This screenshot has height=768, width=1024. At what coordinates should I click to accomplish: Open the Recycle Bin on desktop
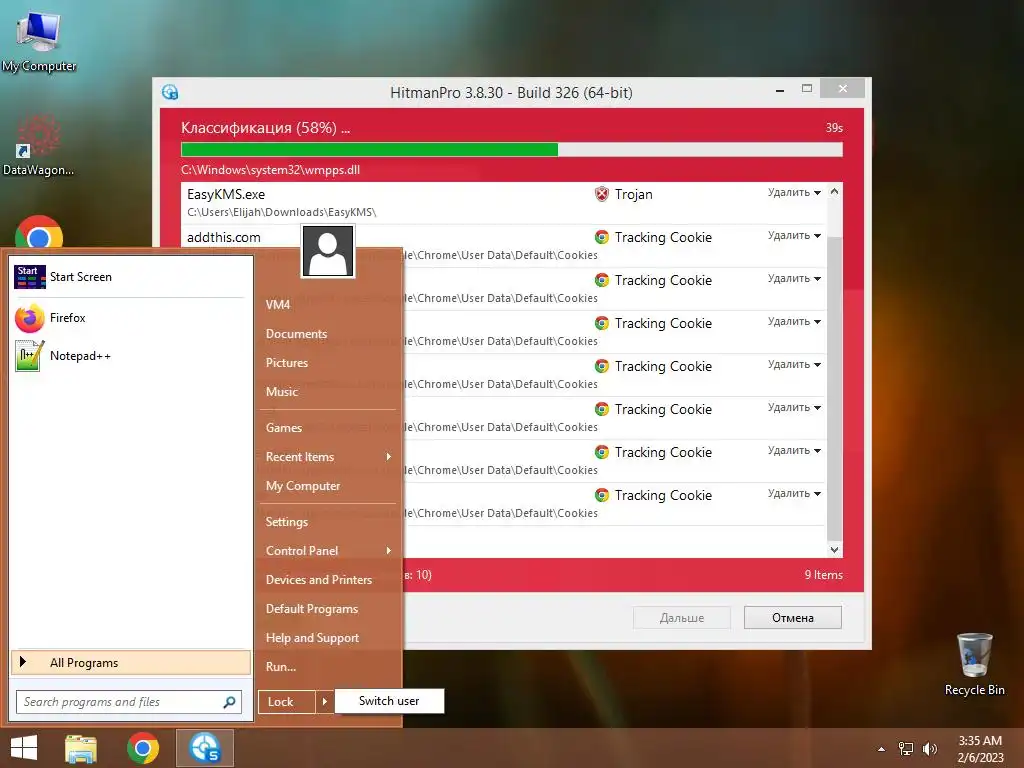[x=974, y=665]
